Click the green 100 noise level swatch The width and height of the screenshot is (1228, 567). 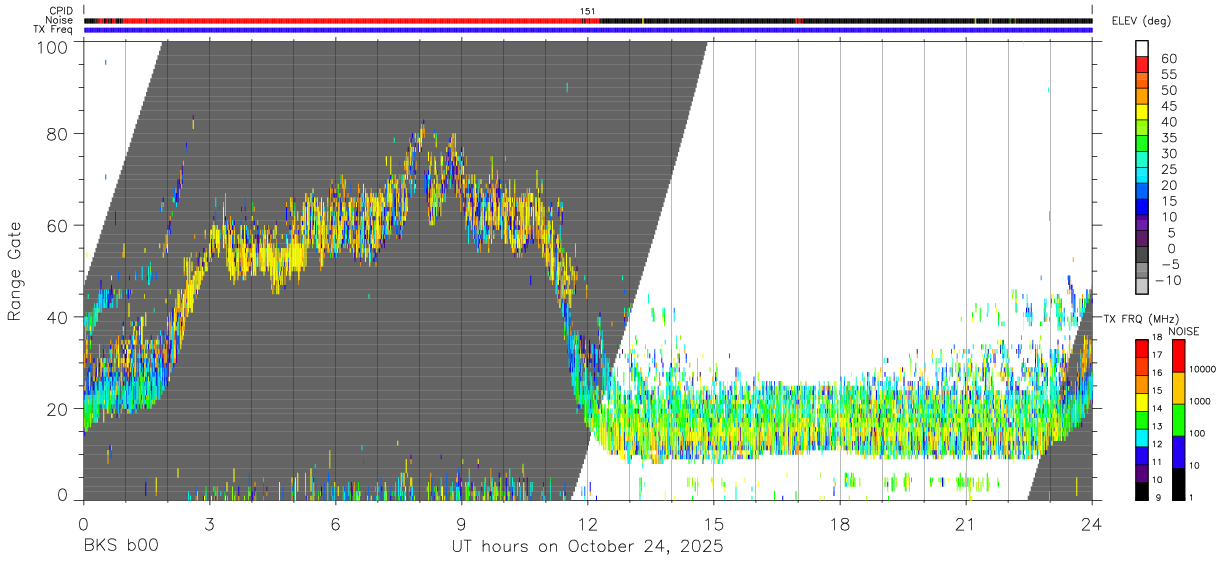pyautogui.click(x=1178, y=420)
